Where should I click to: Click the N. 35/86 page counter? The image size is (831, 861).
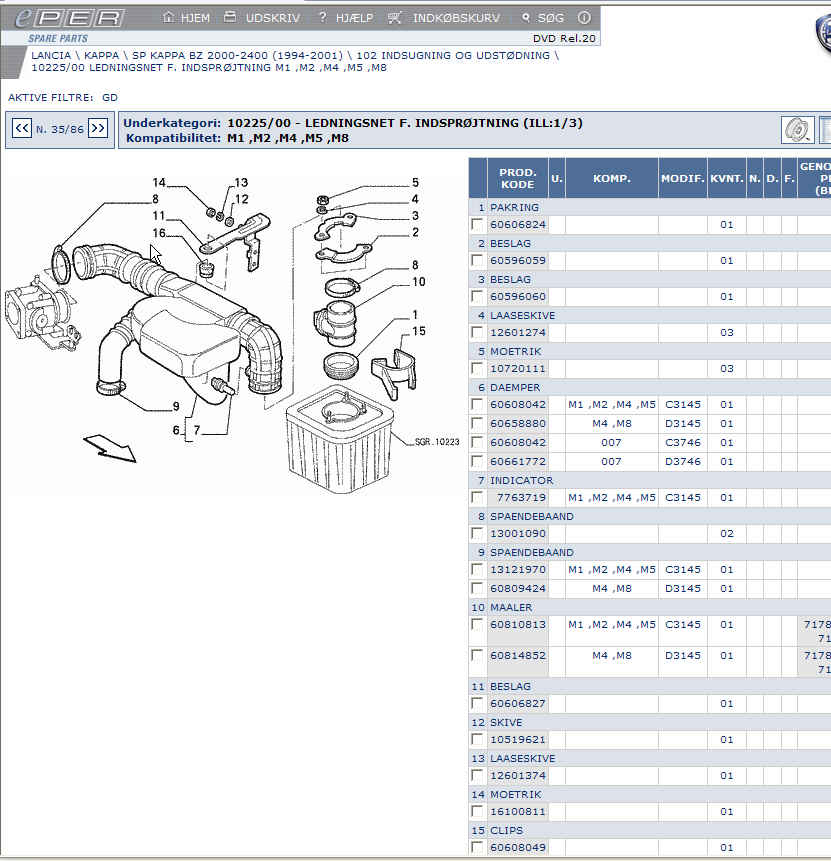click(60, 130)
